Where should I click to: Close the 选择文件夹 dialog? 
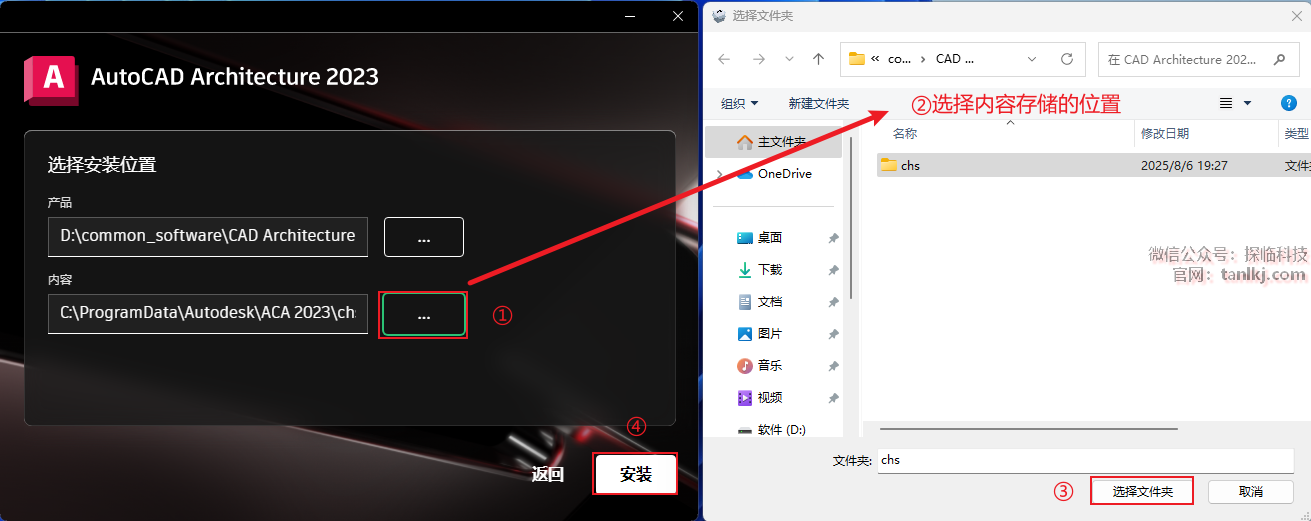point(1296,16)
